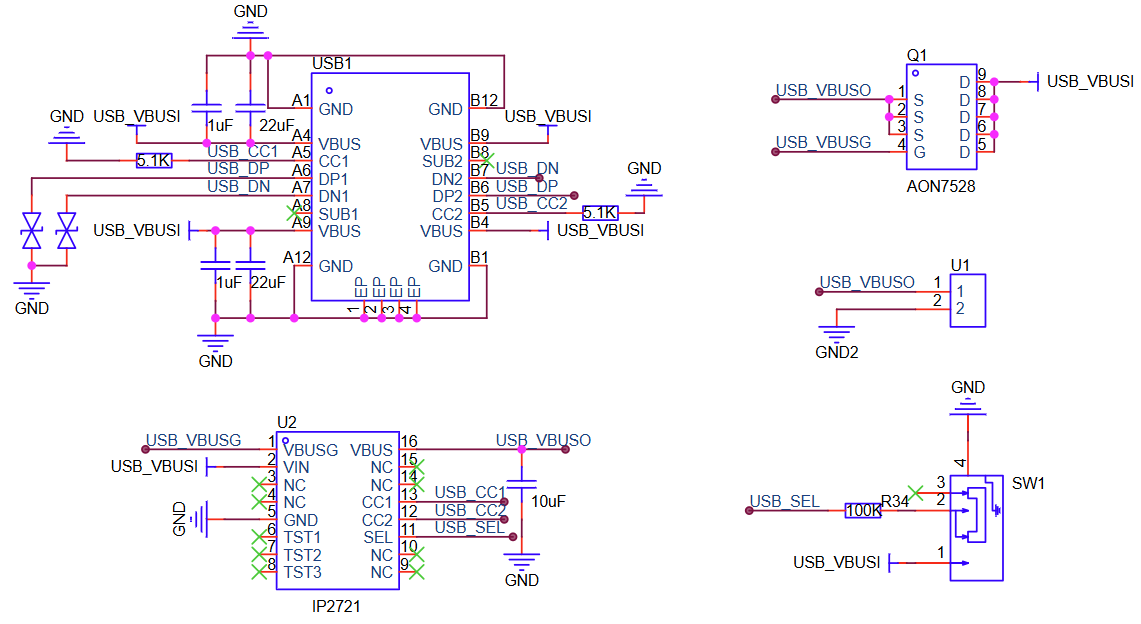Click the USB_VBUSG net label at Q1
Screen dimensions: 1141x624
point(823,142)
